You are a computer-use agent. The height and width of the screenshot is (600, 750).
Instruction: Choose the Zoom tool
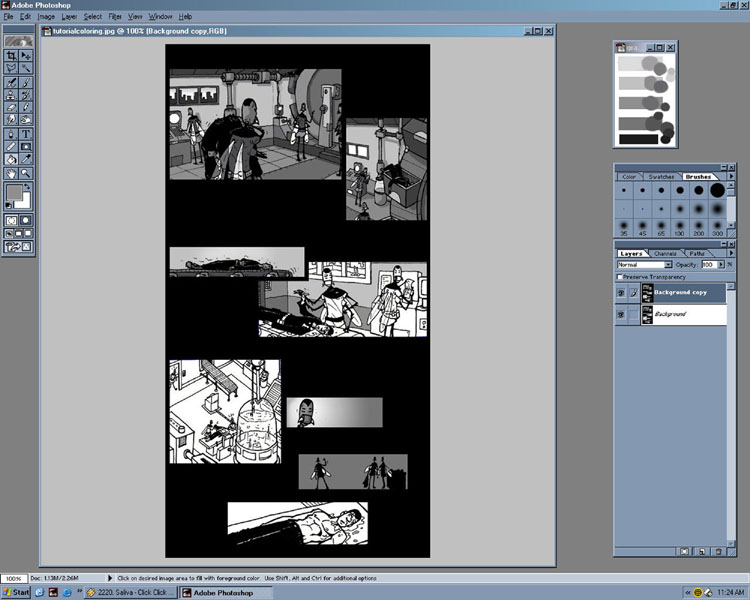point(26,173)
